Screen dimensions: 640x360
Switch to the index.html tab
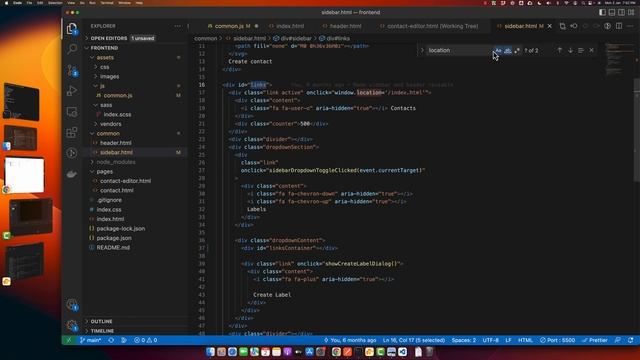[290, 26]
